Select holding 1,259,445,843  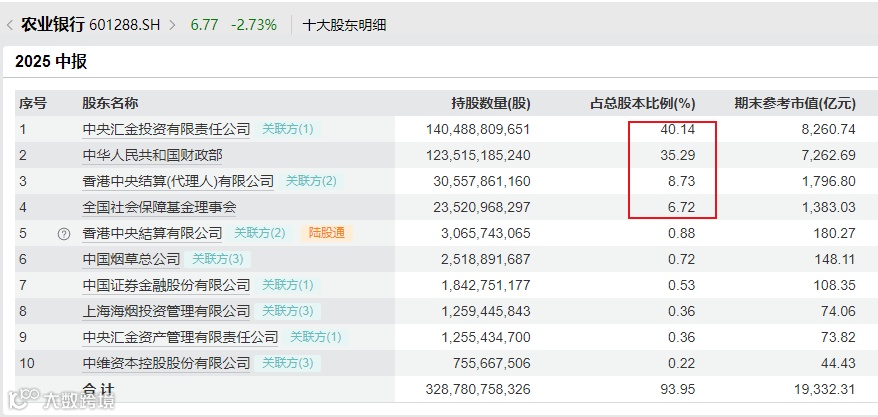(485, 311)
